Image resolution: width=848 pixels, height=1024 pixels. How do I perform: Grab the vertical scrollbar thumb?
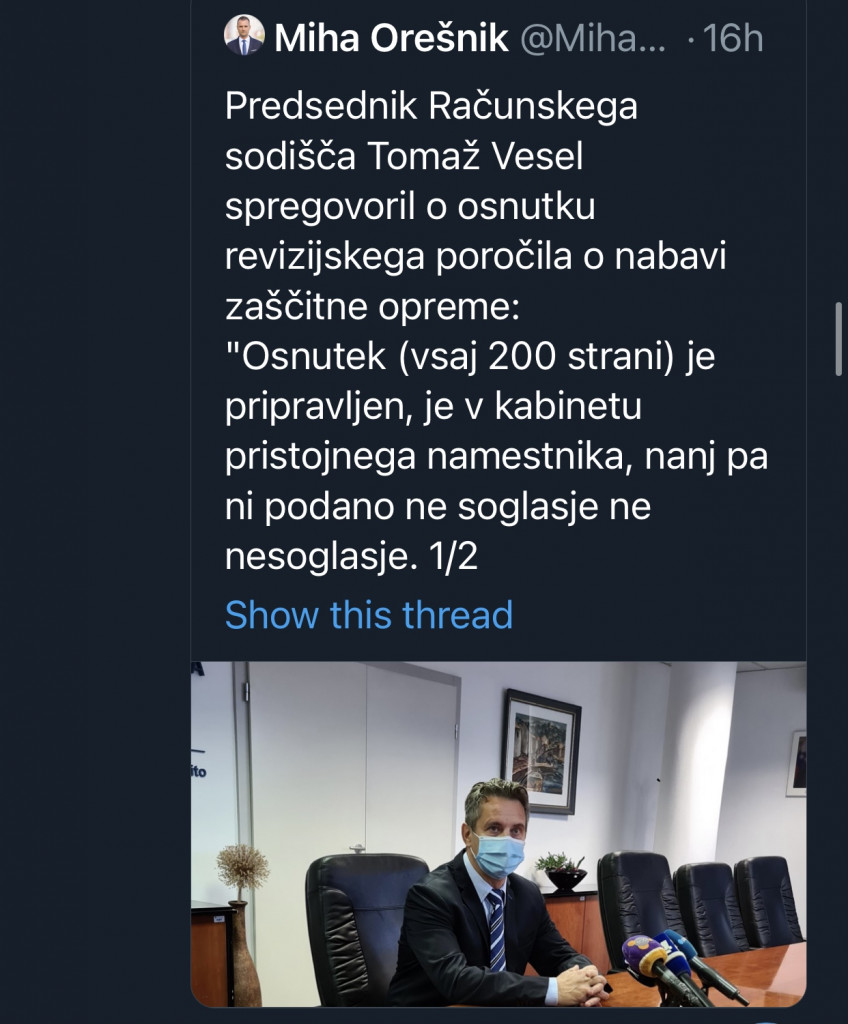[x=838, y=338]
